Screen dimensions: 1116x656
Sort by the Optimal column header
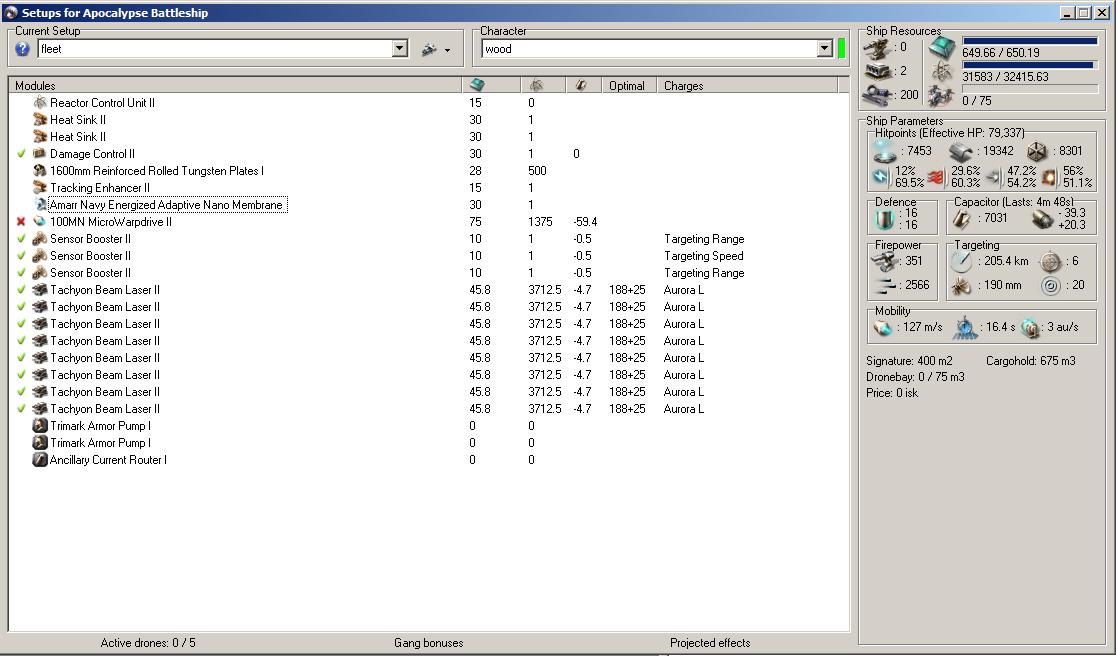pyautogui.click(x=628, y=85)
